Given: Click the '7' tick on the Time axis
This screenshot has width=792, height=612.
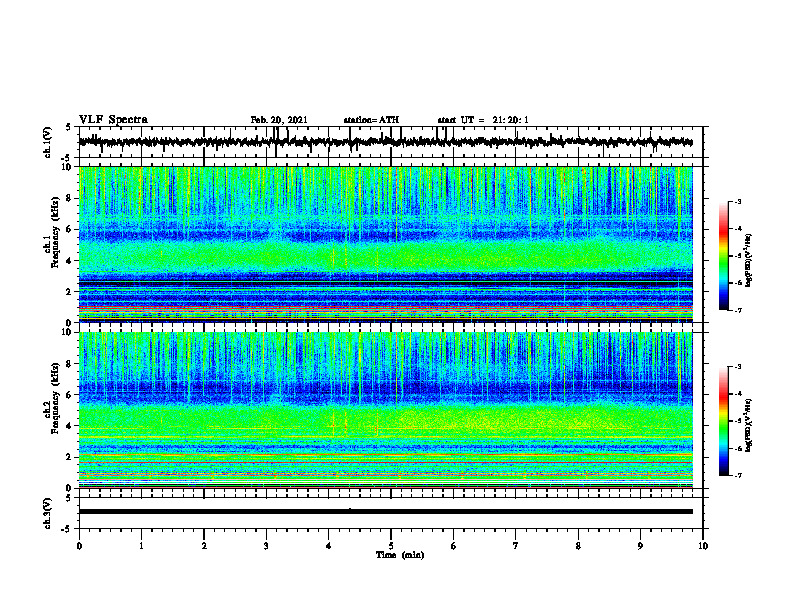Looking at the screenshot, I should (x=516, y=546).
